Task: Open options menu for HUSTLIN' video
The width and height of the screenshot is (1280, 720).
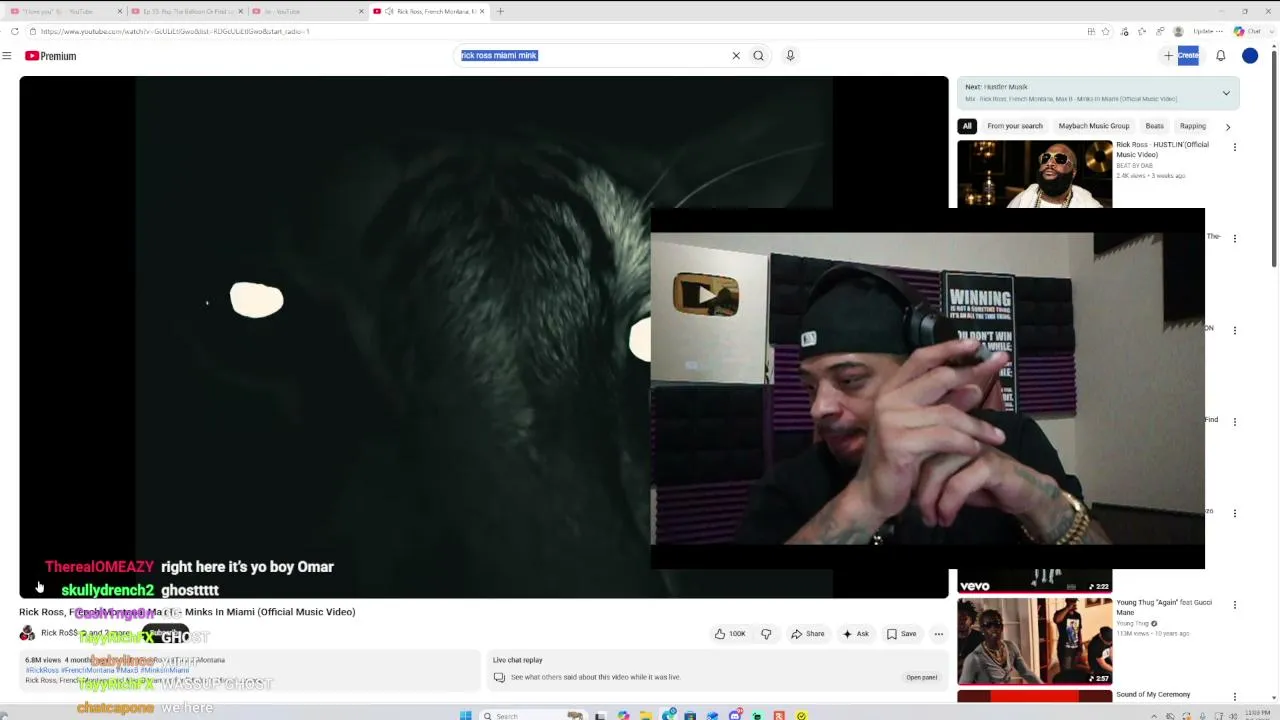Action: click(1235, 148)
